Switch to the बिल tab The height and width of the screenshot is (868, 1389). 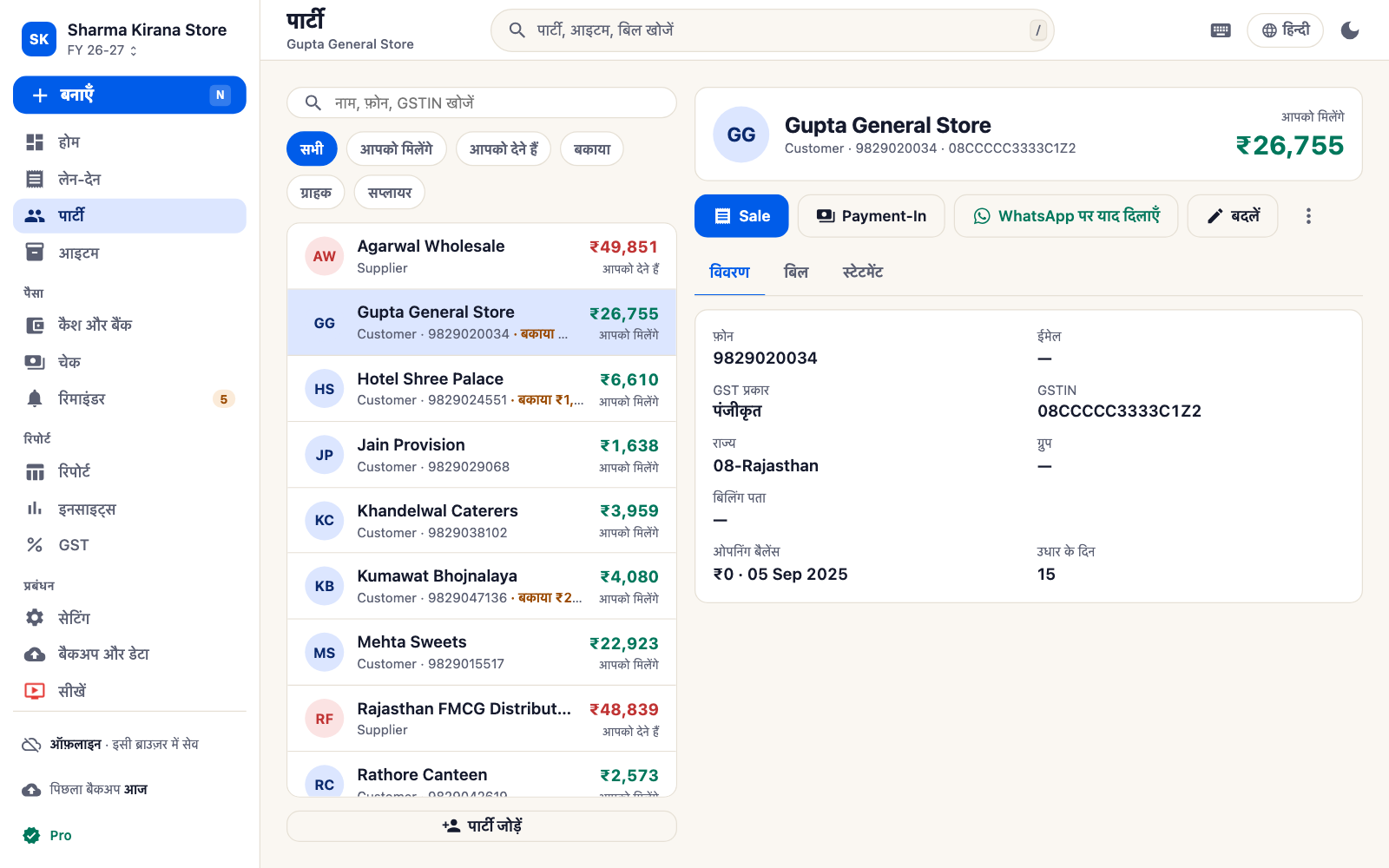tap(796, 273)
